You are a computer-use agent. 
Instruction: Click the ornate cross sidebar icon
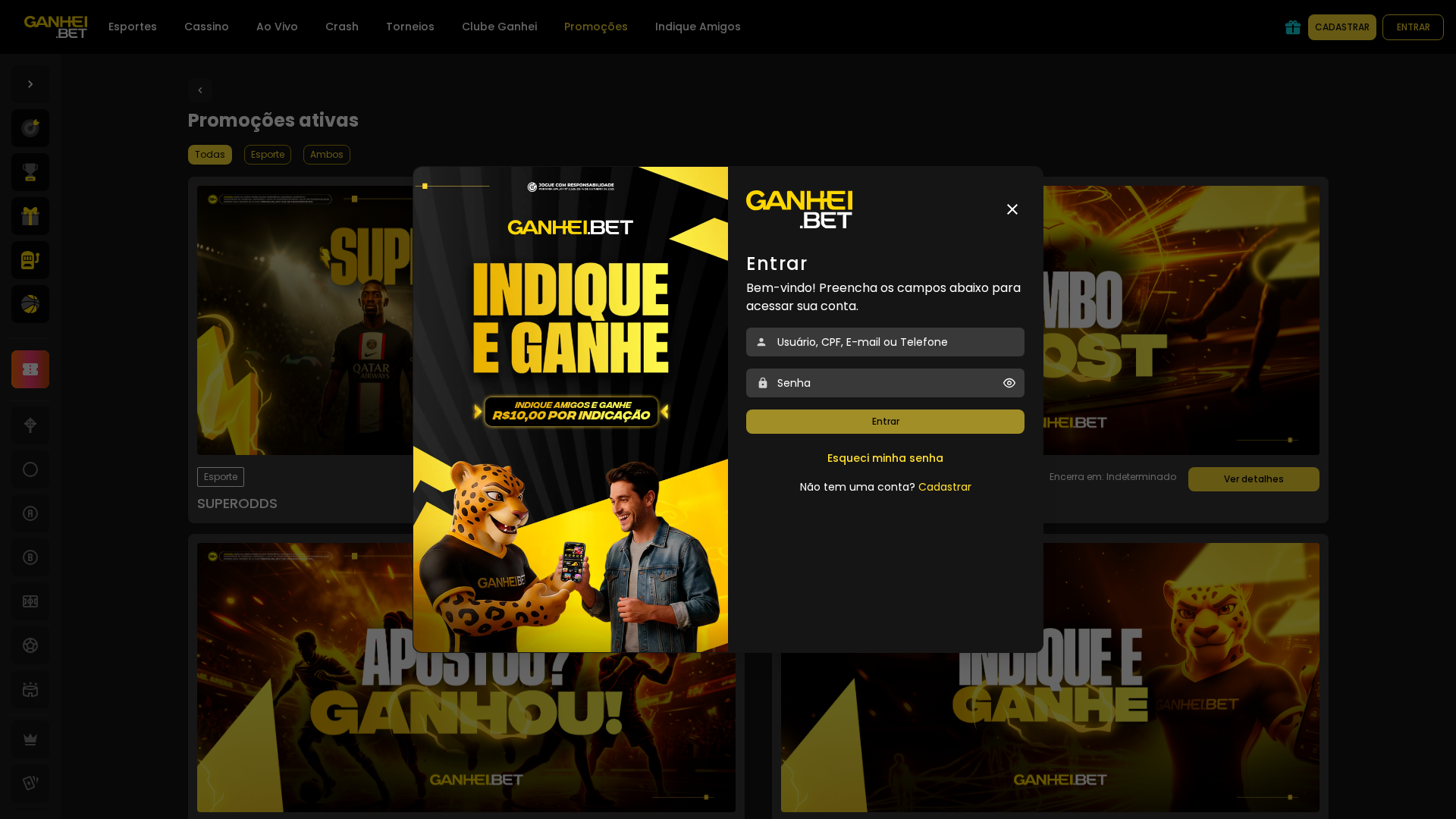(x=30, y=425)
